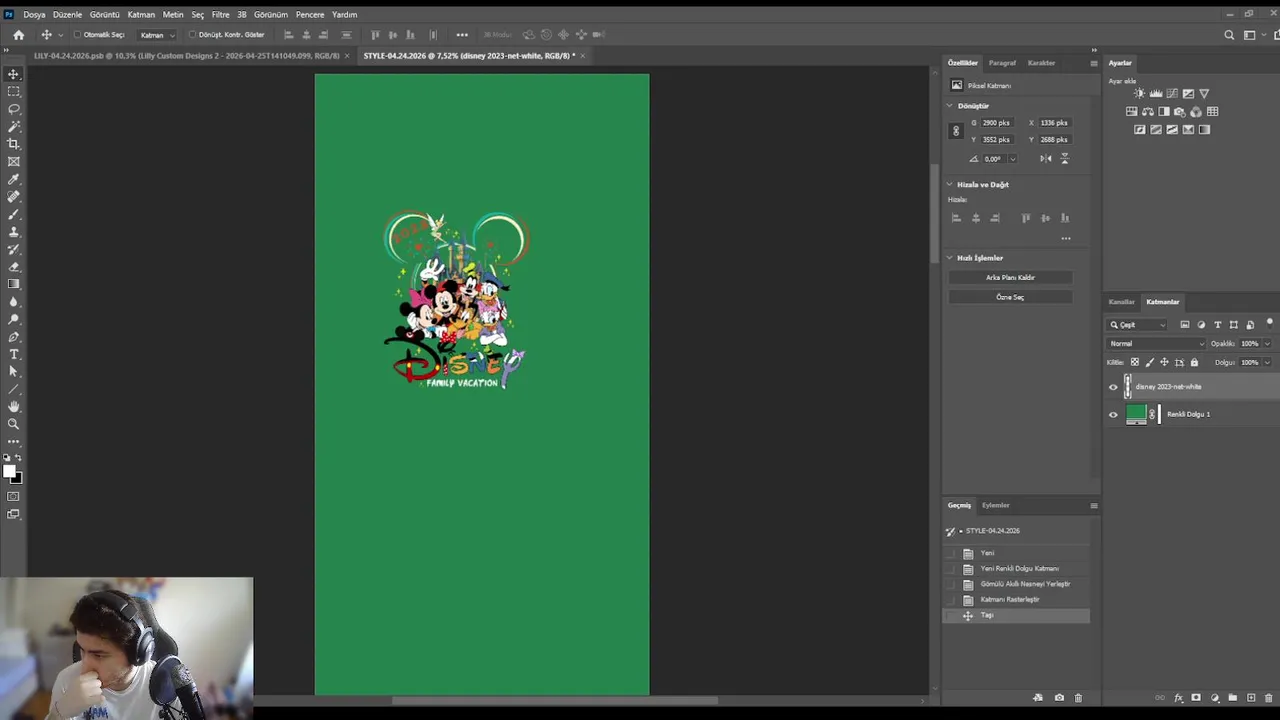
Task: Enable Dönüşt. Kontr. Göster checkbox
Action: [x=192, y=35]
